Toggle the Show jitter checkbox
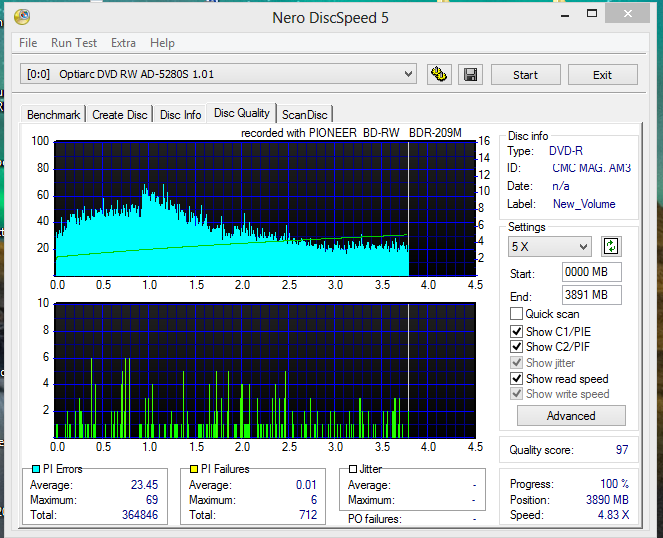 pyautogui.click(x=516, y=362)
